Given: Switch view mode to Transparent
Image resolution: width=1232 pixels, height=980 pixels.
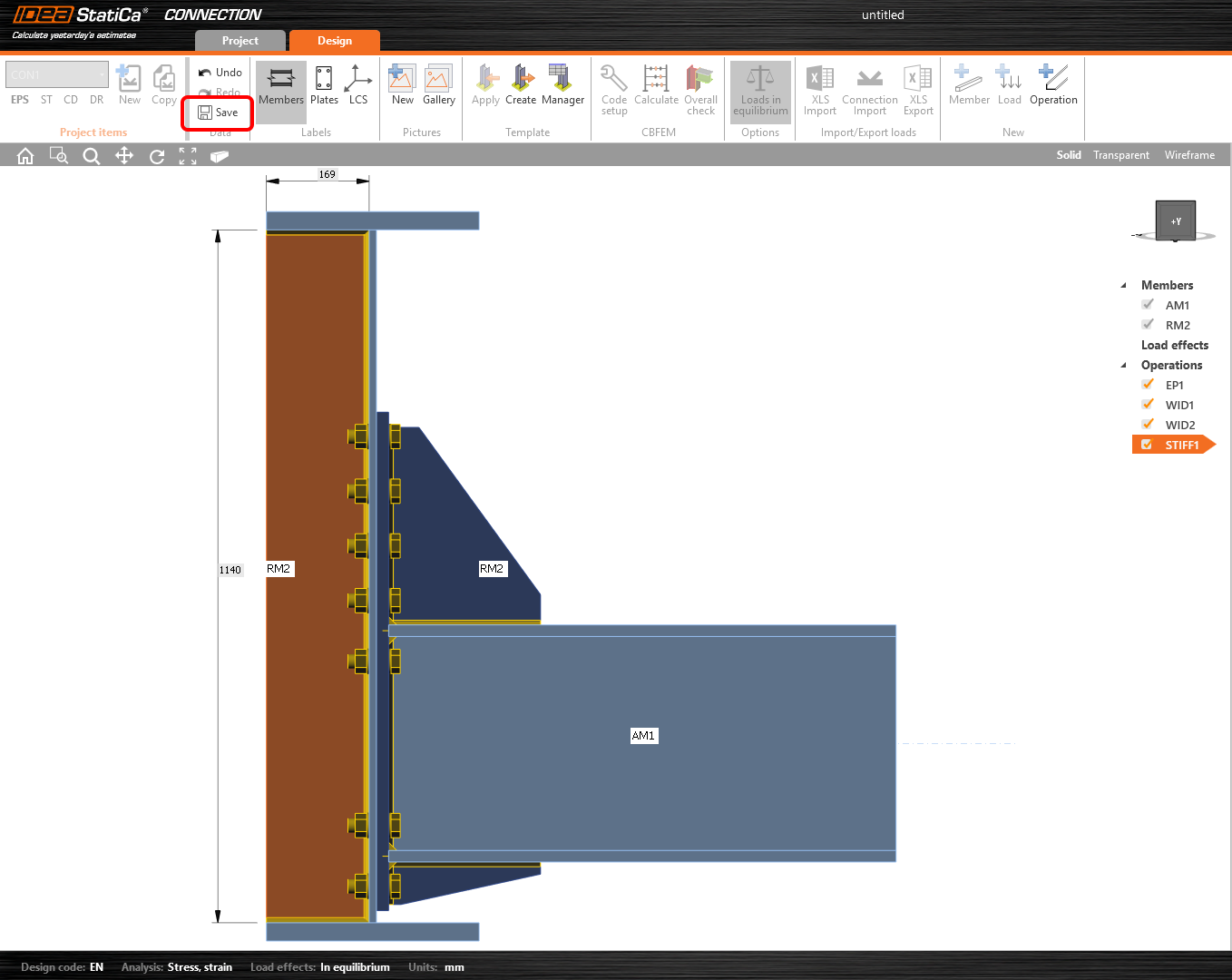Looking at the screenshot, I should tap(1120, 155).
